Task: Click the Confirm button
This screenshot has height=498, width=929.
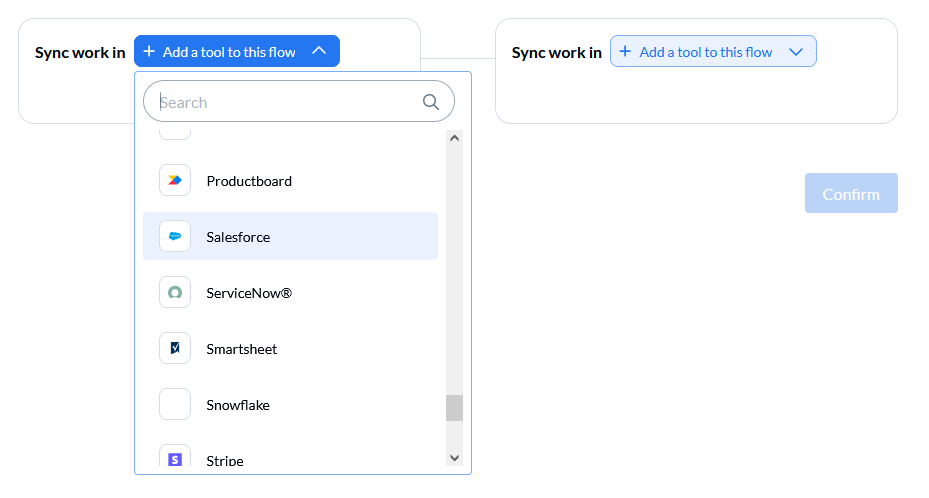Action: coord(851,193)
